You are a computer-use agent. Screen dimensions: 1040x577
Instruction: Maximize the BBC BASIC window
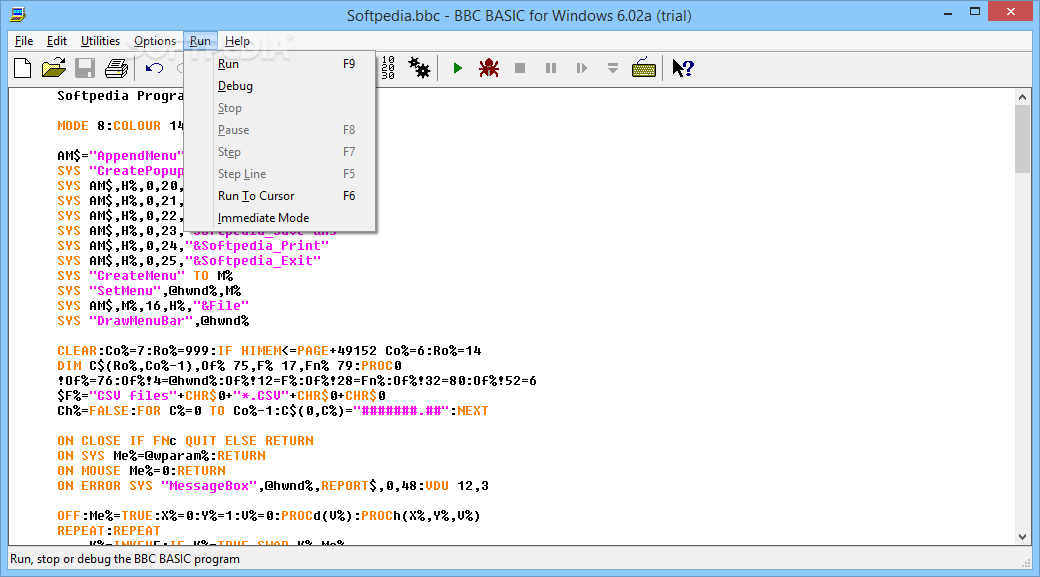[974, 12]
